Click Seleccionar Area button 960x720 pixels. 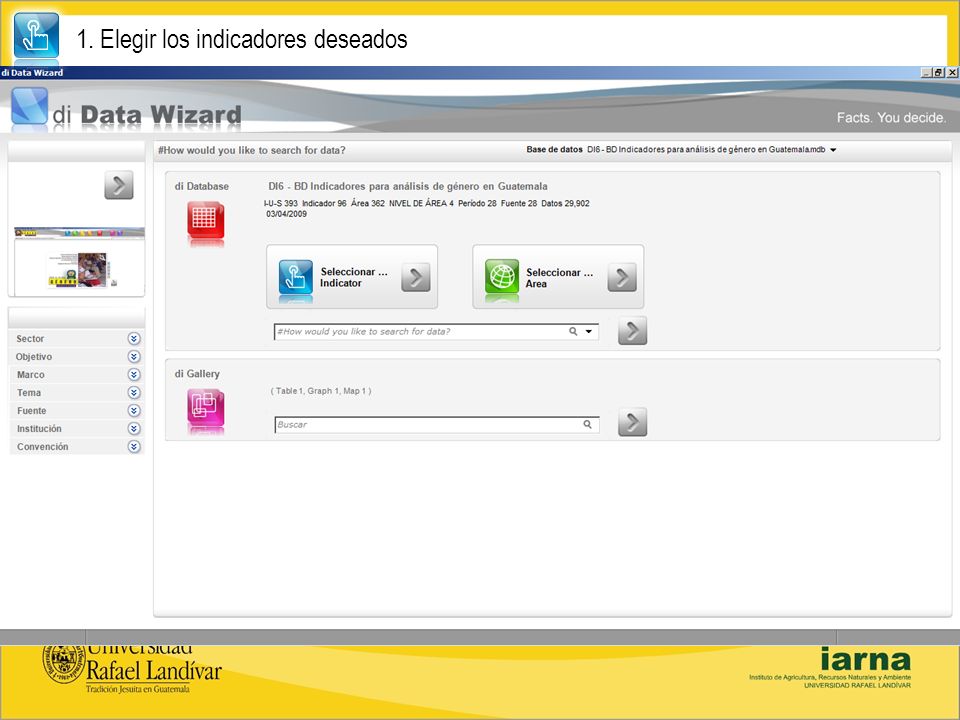point(558,277)
